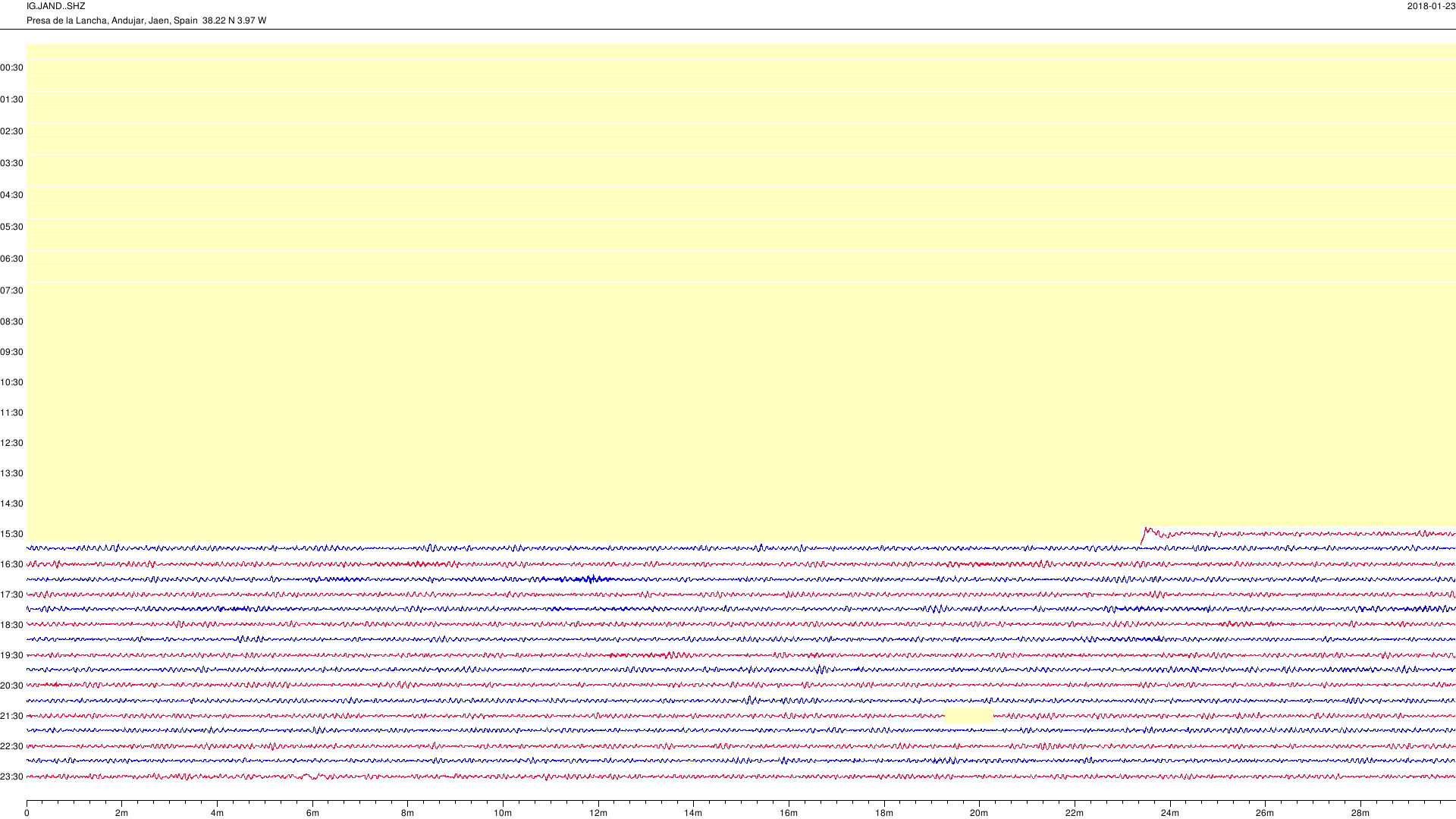Click the 16:30 row time label
The height and width of the screenshot is (819, 1456).
(x=11, y=564)
